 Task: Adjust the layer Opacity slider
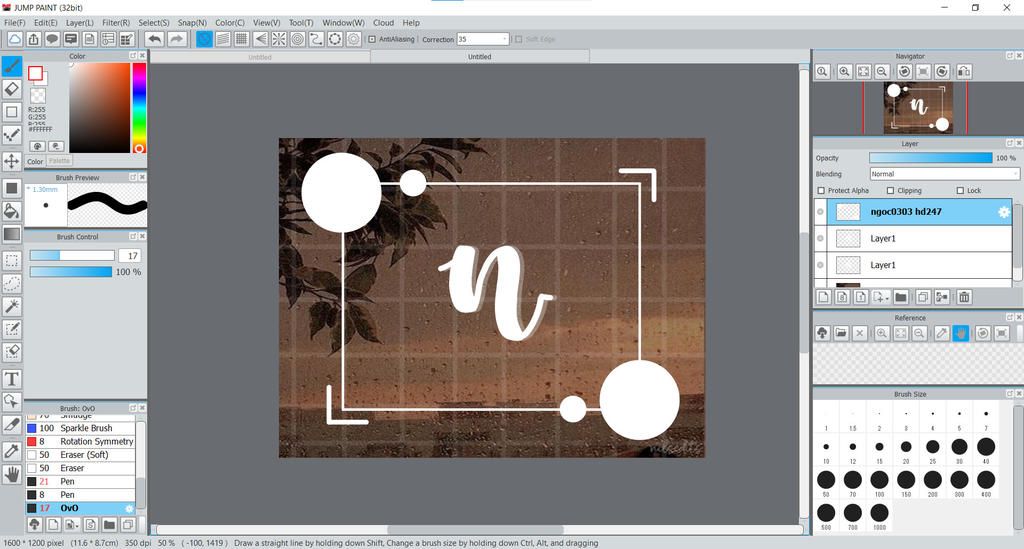pos(931,158)
